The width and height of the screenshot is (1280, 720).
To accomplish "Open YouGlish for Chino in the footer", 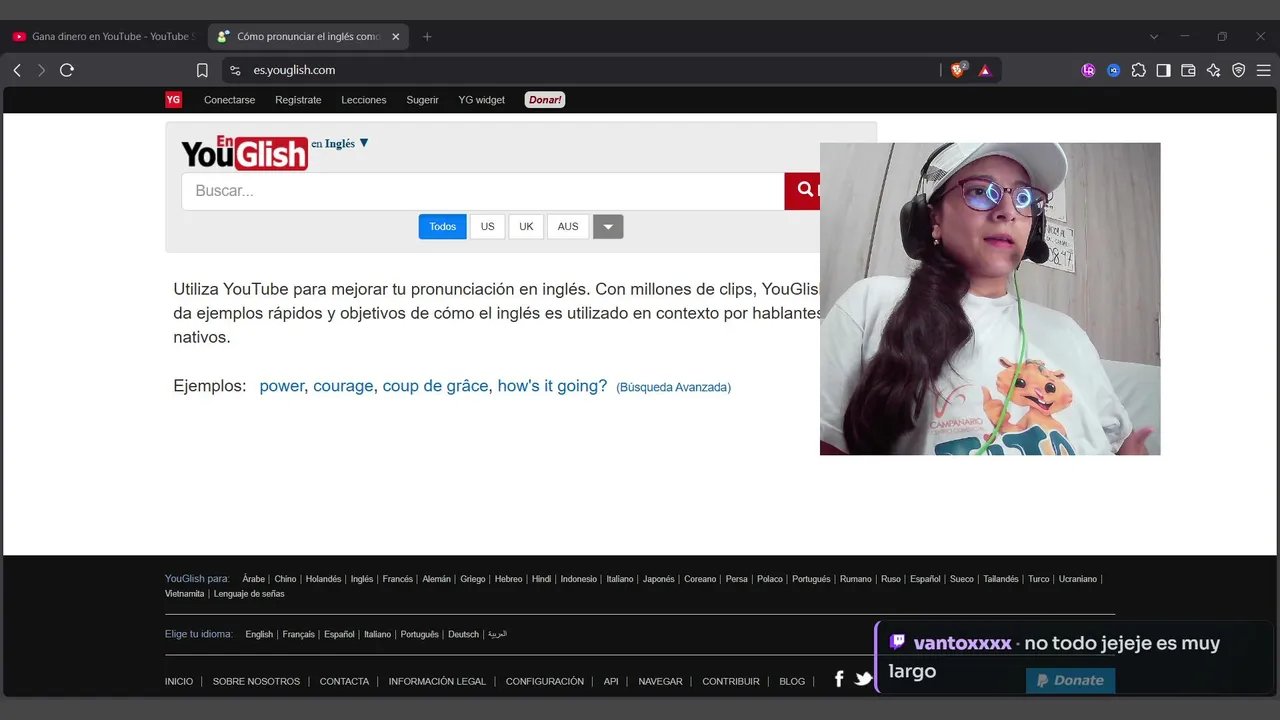I will pos(286,579).
